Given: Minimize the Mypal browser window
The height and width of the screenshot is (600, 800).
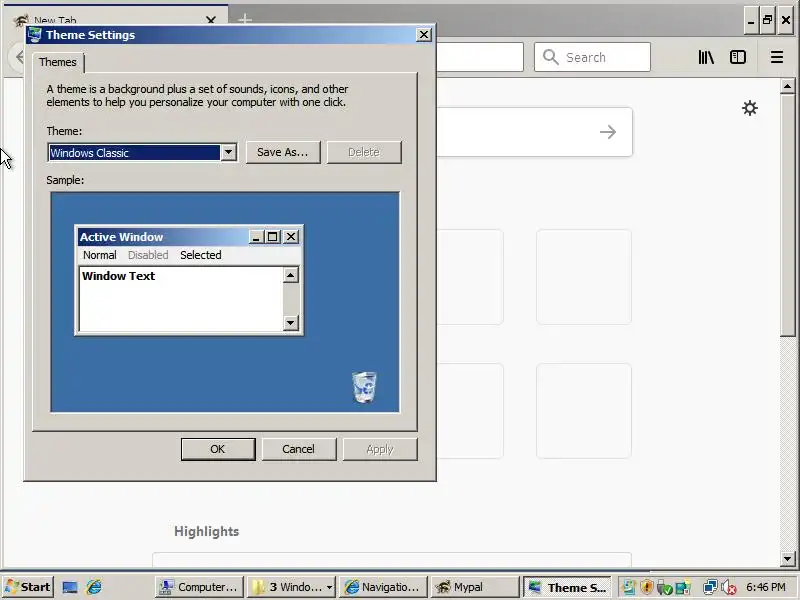Looking at the screenshot, I should pyautogui.click(x=751, y=20).
